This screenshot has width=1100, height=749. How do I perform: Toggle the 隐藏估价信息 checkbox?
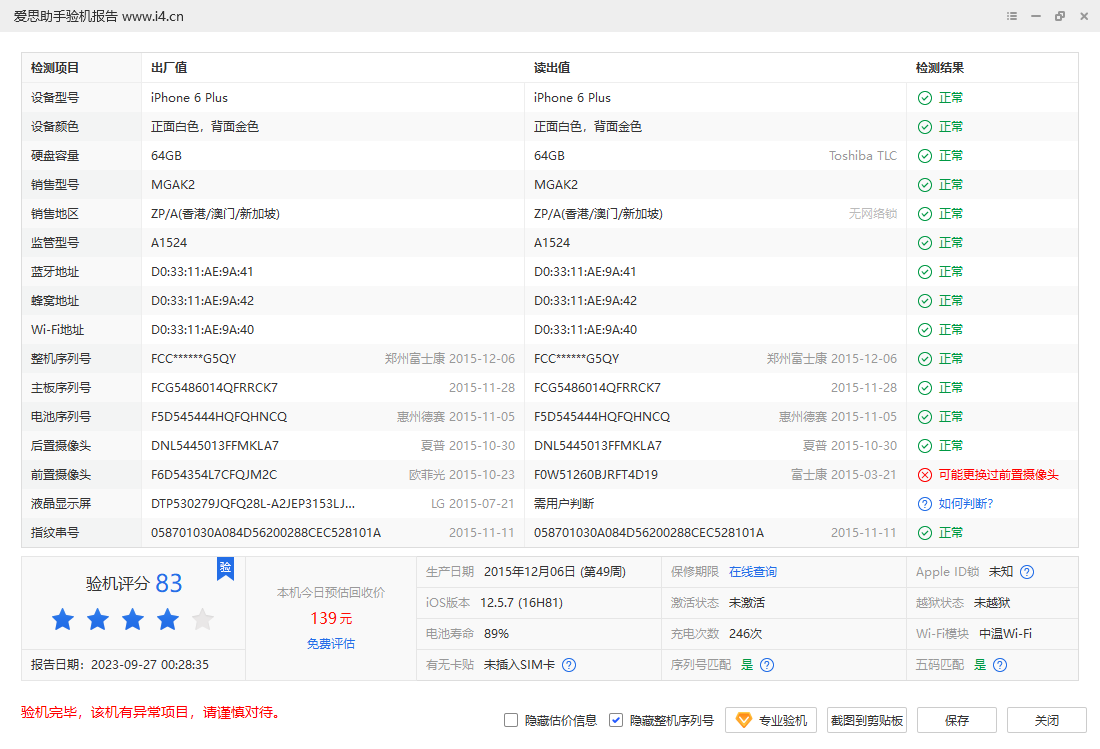click(511, 720)
